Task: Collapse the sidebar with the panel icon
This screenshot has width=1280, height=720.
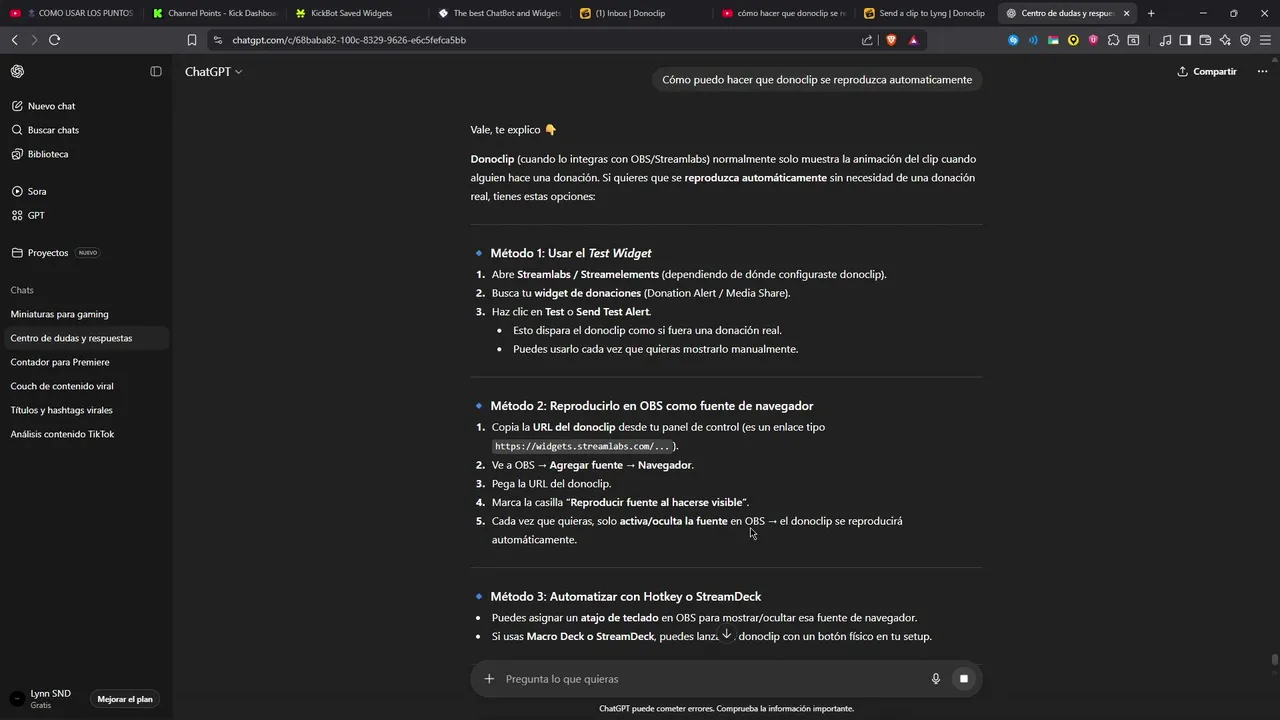Action: [x=156, y=71]
